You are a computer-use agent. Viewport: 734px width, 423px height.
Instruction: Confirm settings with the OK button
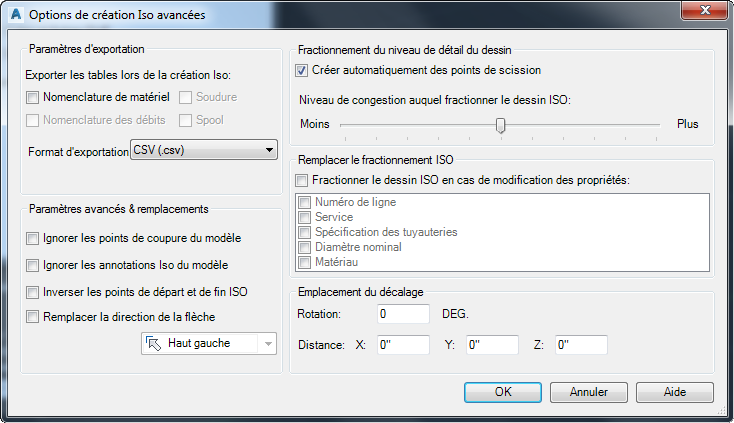(x=503, y=392)
